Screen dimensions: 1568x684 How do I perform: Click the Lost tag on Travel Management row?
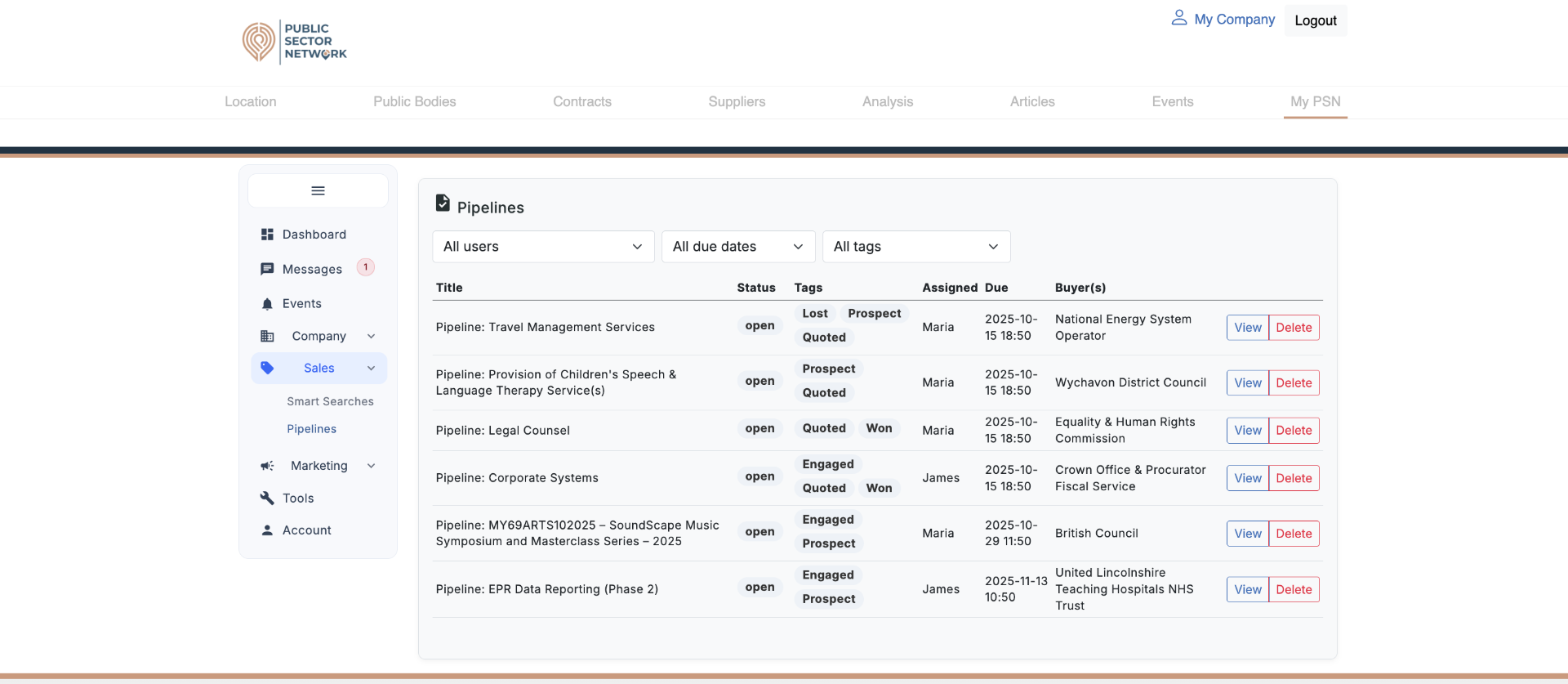(815, 314)
